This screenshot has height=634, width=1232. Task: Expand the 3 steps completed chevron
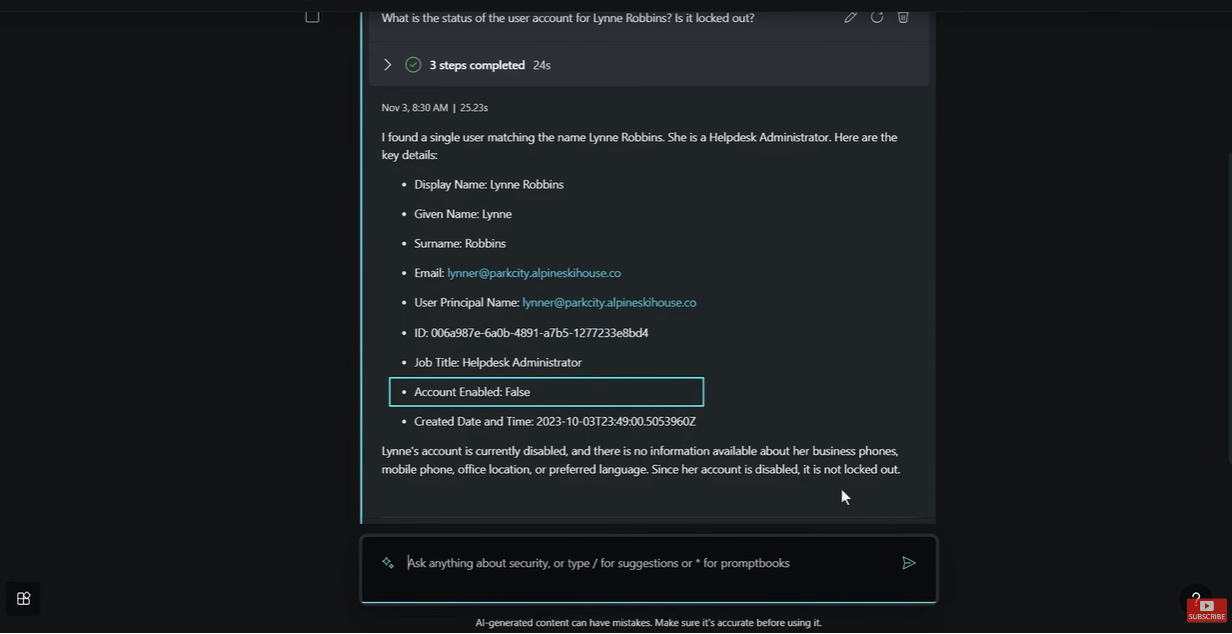point(387,65)
